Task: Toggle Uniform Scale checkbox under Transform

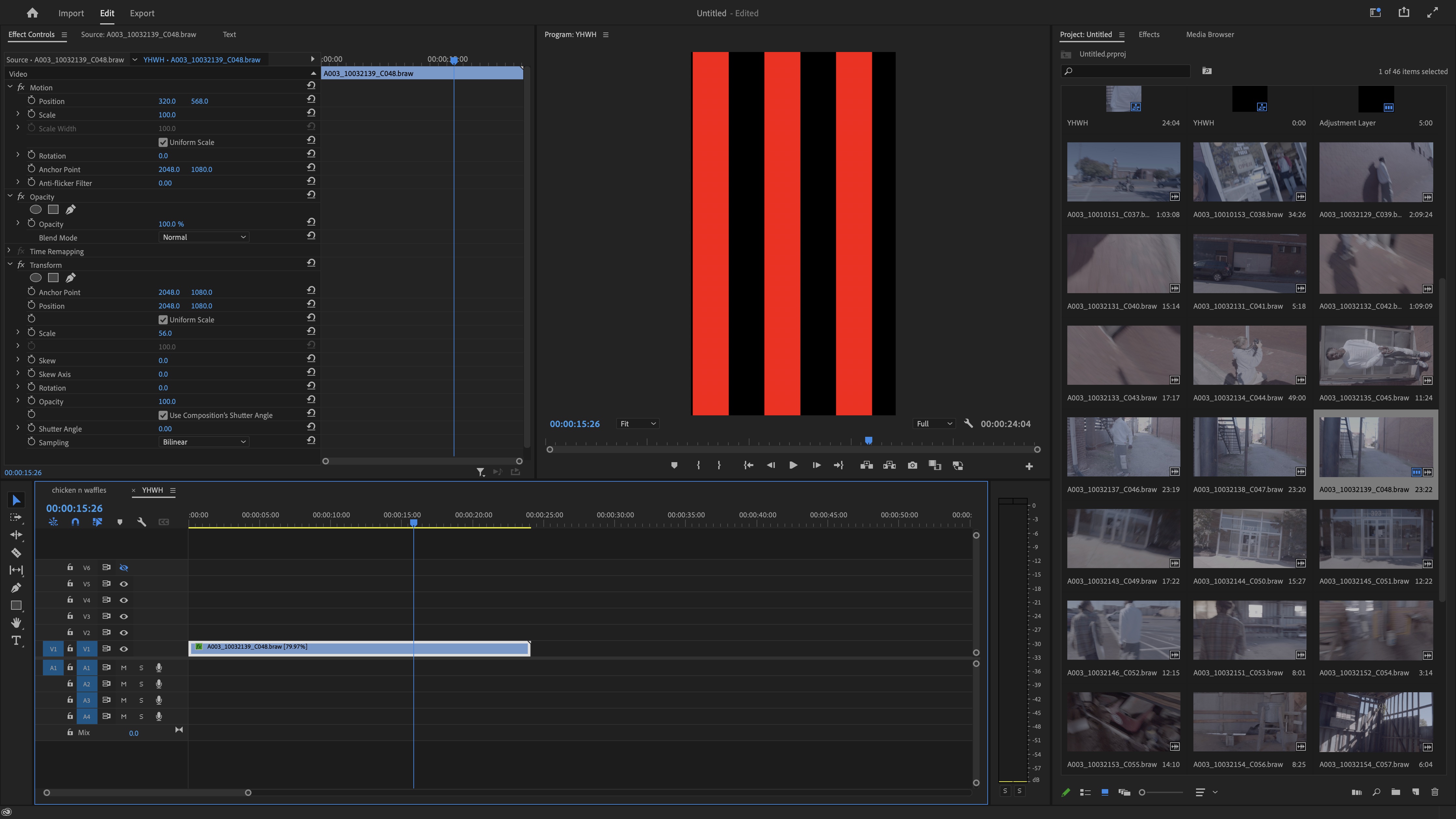Action: (163, 319)
